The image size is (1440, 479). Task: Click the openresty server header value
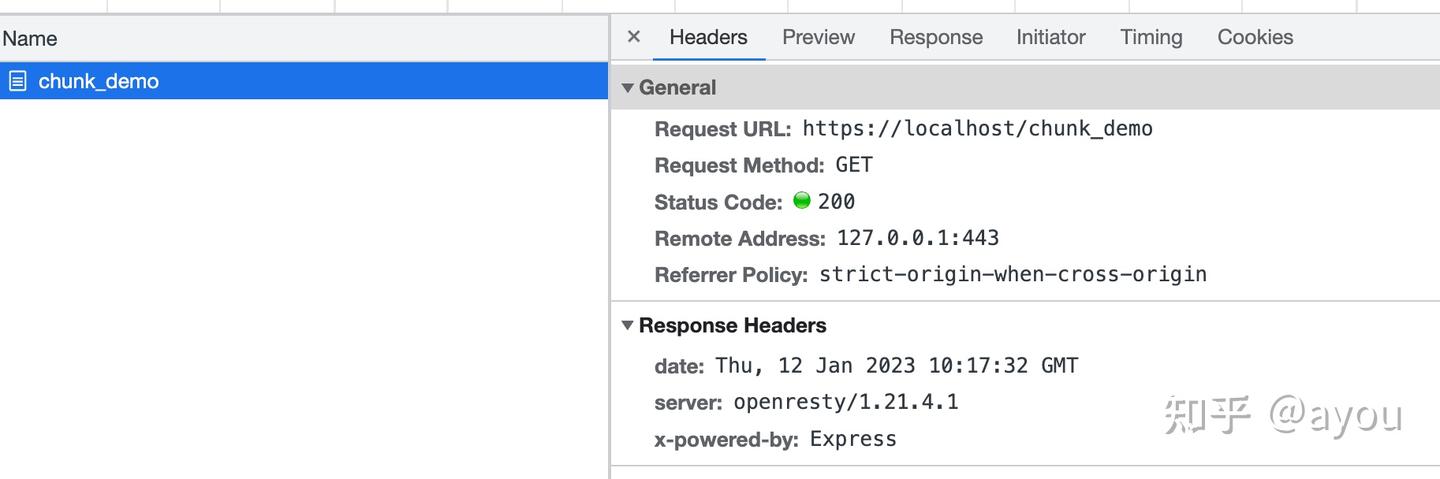tap(845, 402)
